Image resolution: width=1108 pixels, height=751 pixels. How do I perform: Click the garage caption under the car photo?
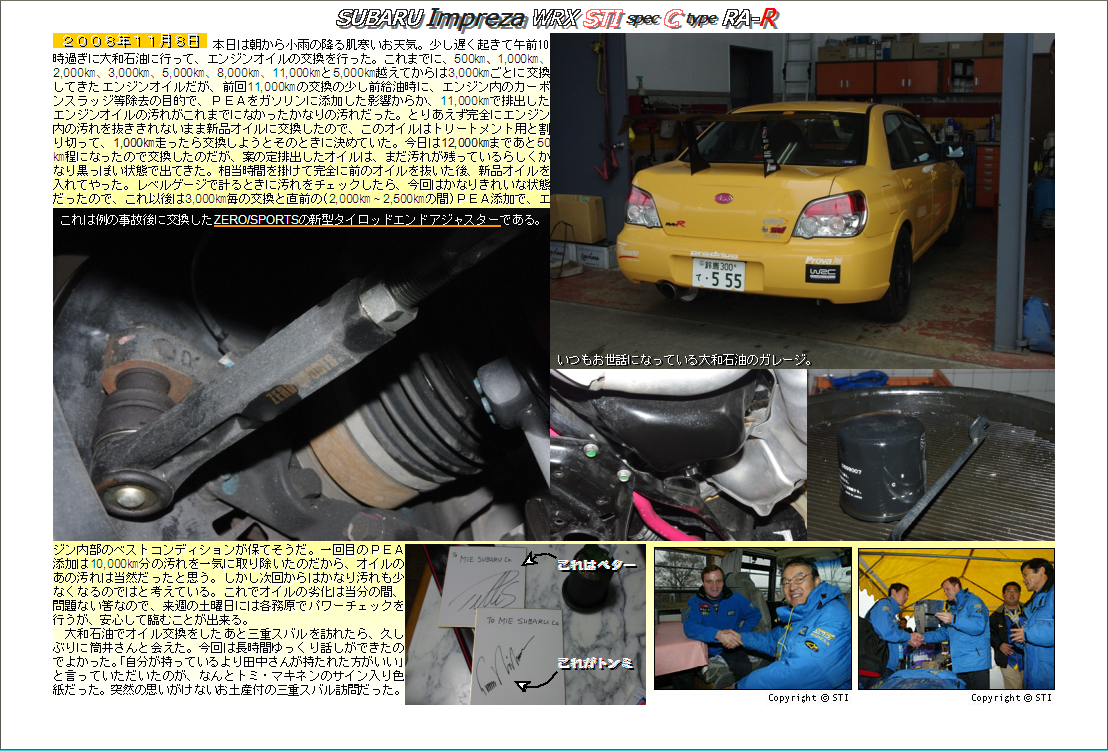point(684,360)
